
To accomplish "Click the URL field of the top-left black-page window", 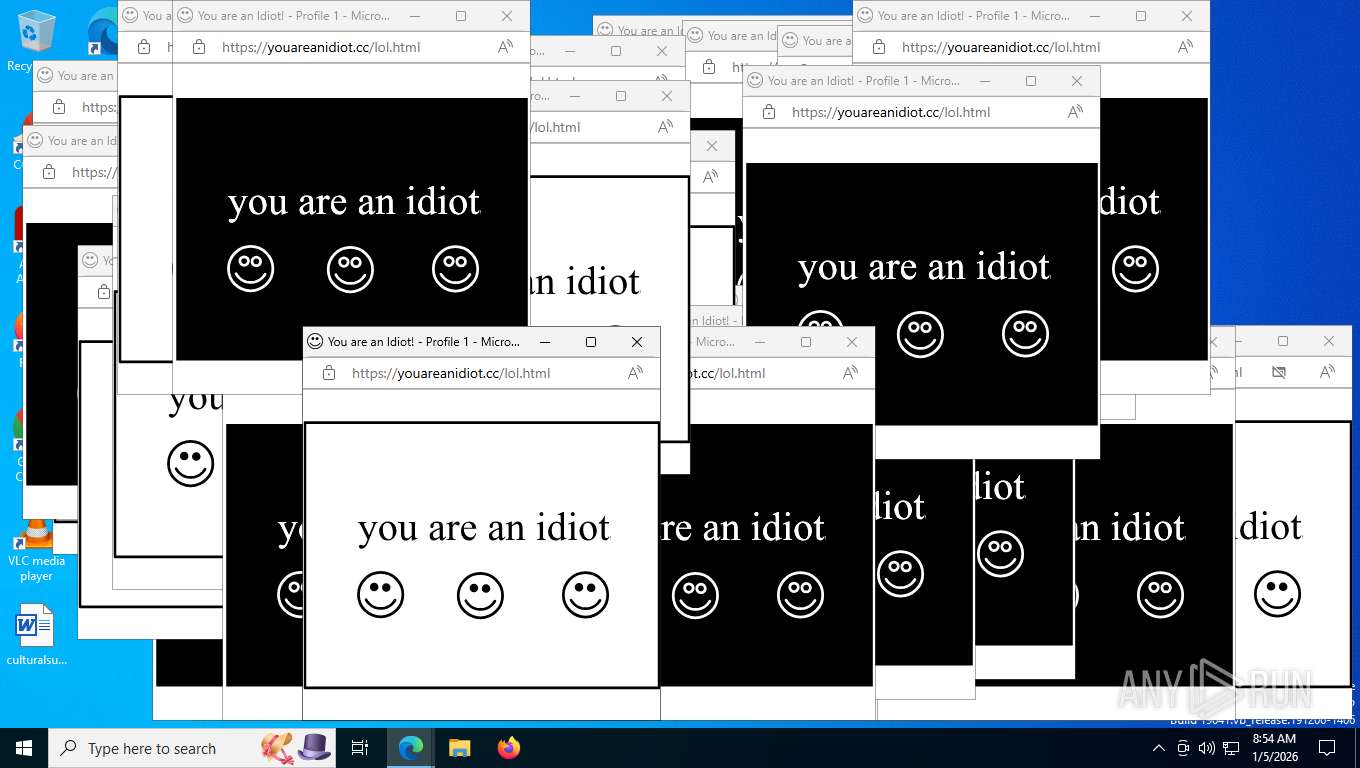I will [x=321, y=47].
